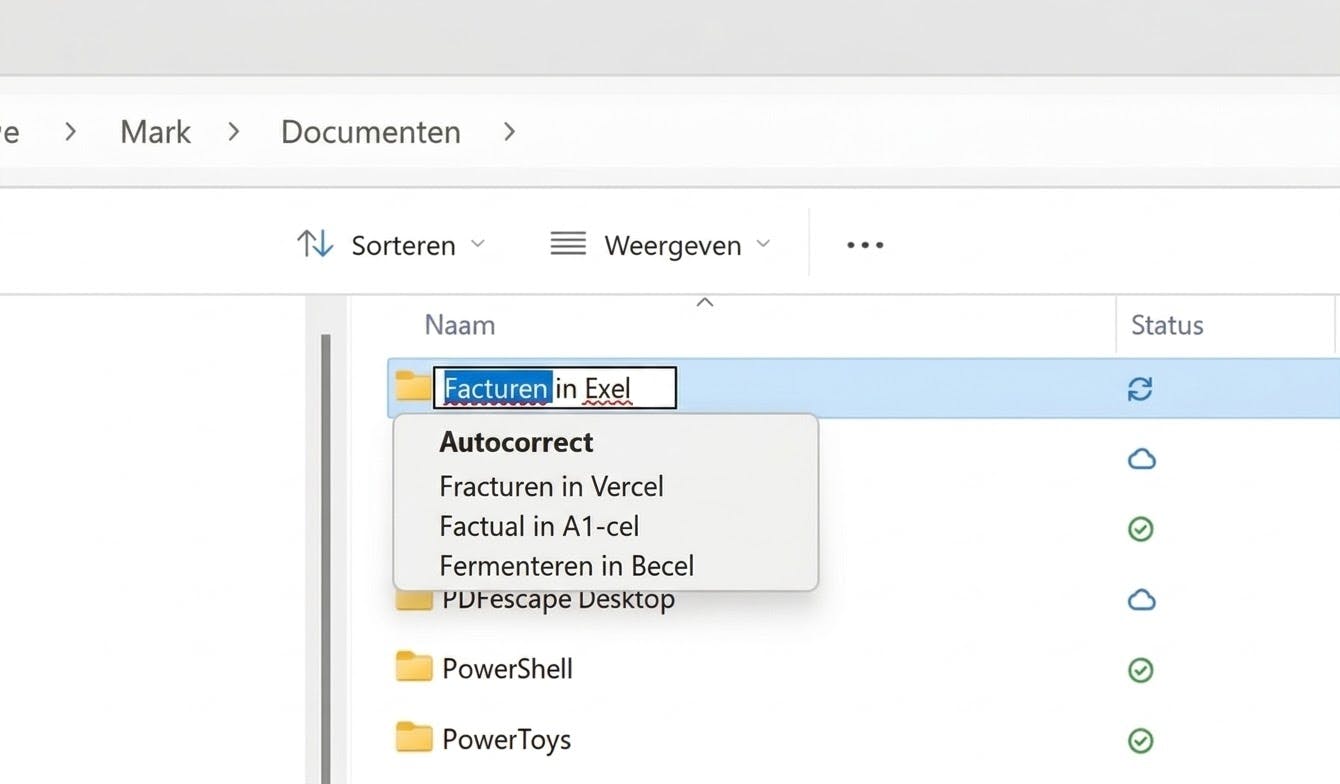This screenshot has width=1340, height=784.
Task: Open the See more ellipsis menu
Action: click(x=863, y=244)
